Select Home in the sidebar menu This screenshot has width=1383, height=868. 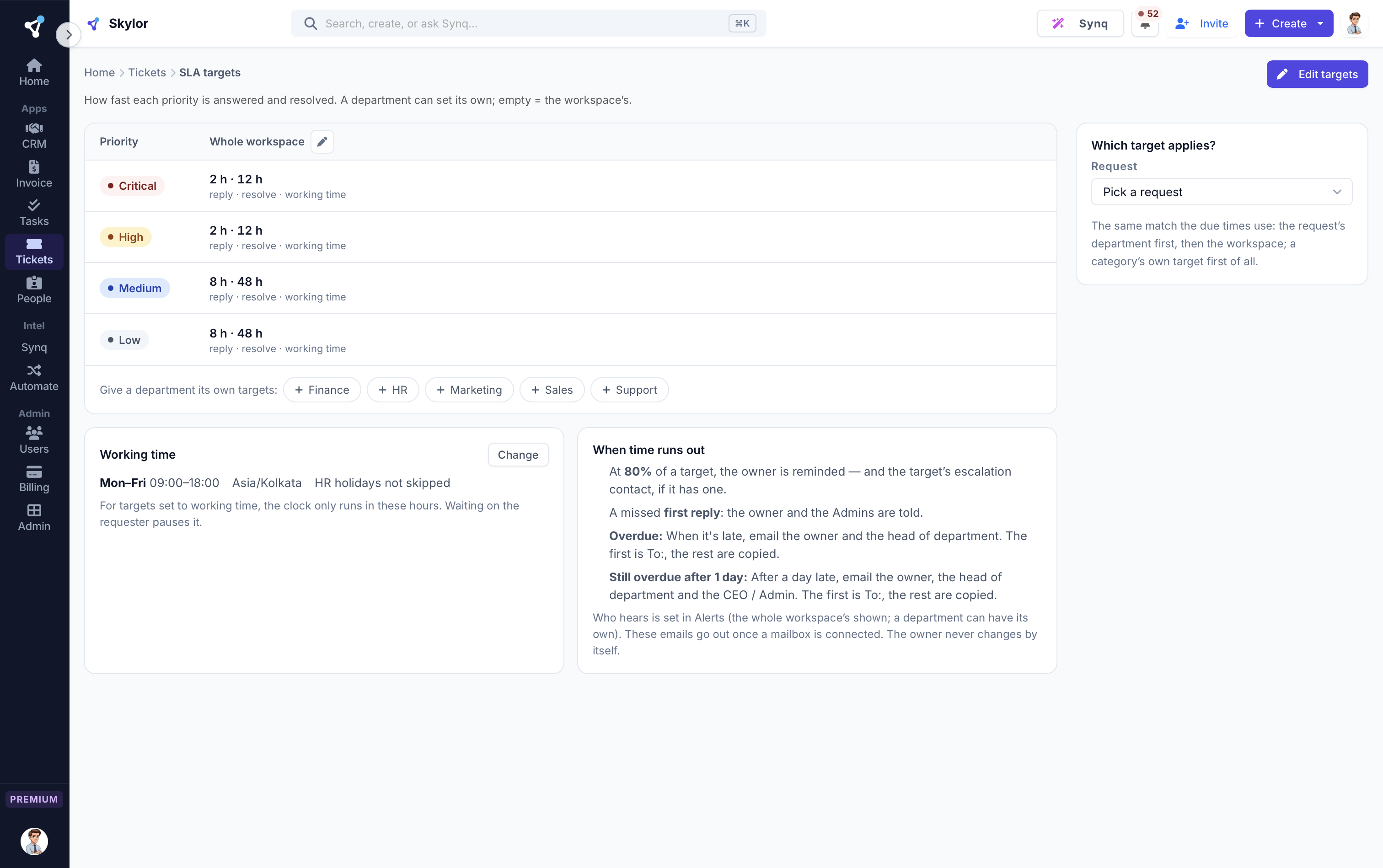tap(34, 73)
